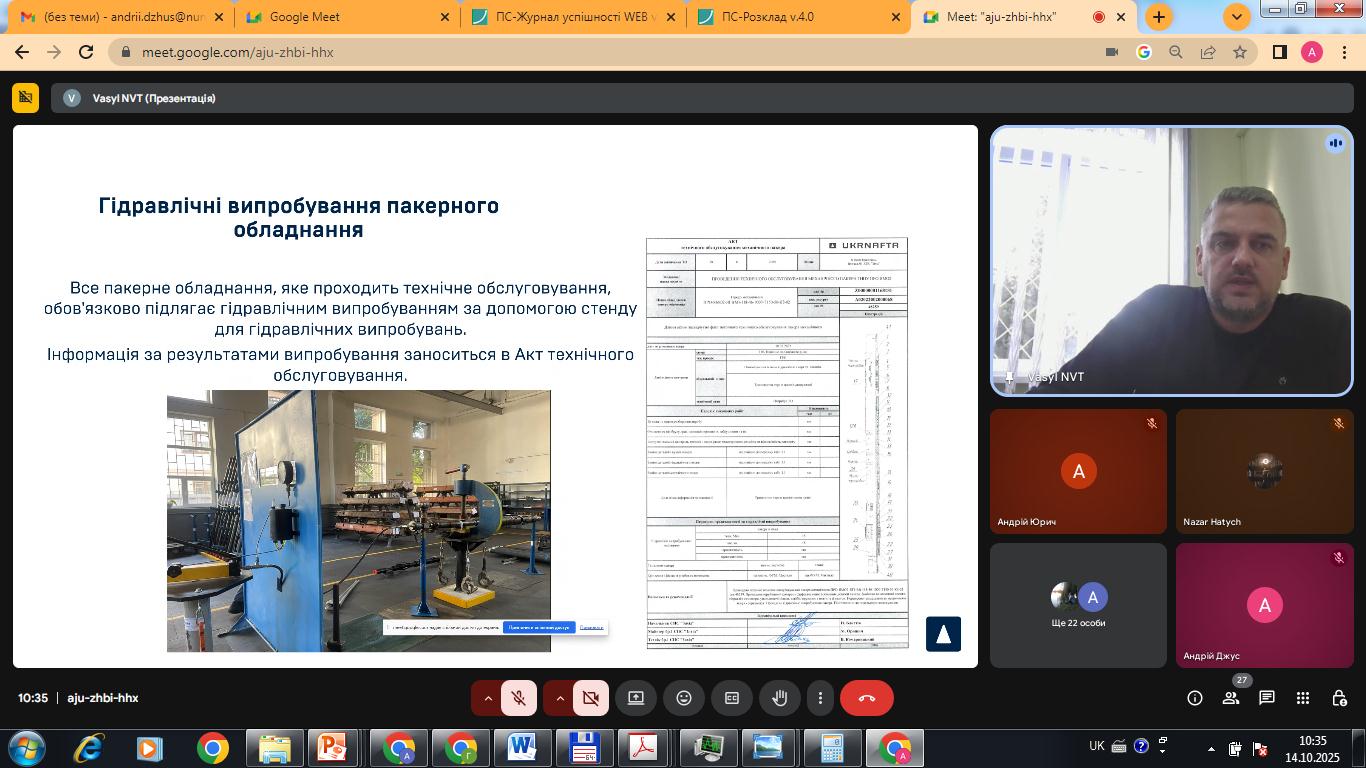Click the Vasyl NVT video tile
The width and height of the screenshot is (1366, 768).
click(1171, 261)
